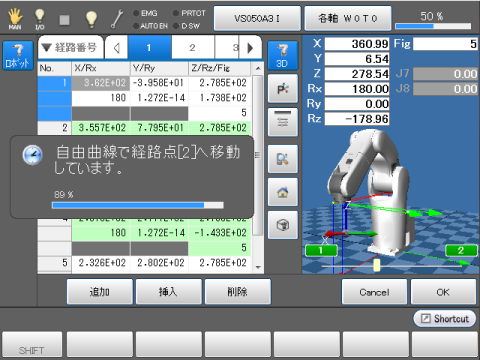Click the Z/Rz/Fig column header
480x360 pixels.
[x=219, y=68]
